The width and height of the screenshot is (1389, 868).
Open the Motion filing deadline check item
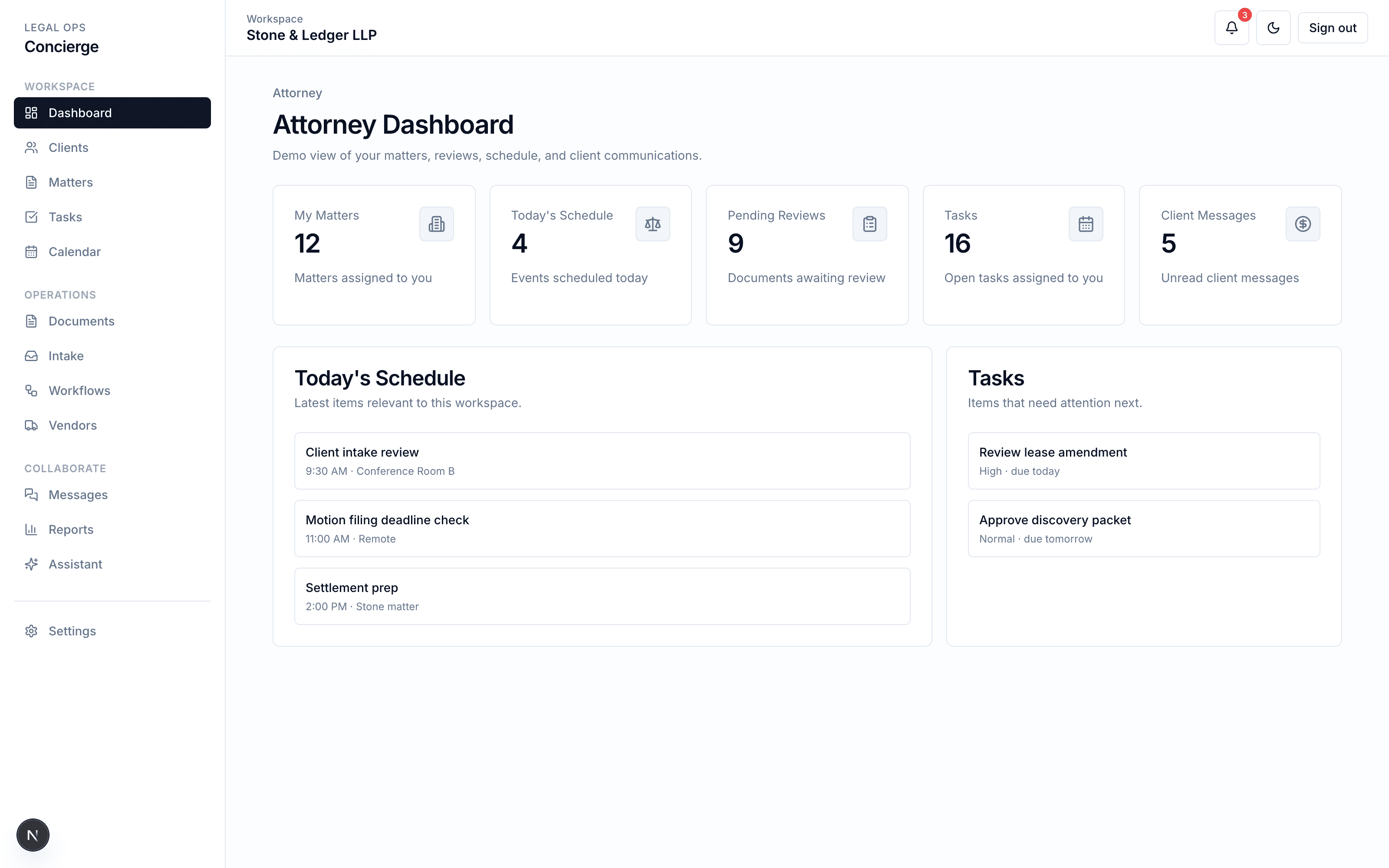602,529
